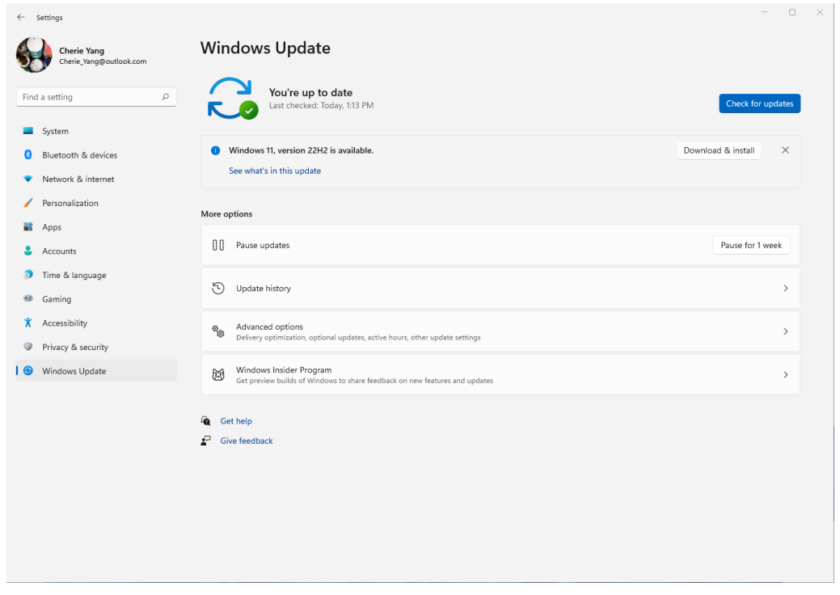This screenshot has width=840, height=595.
Task: Open Privacy & security settings
Action: 96,347
